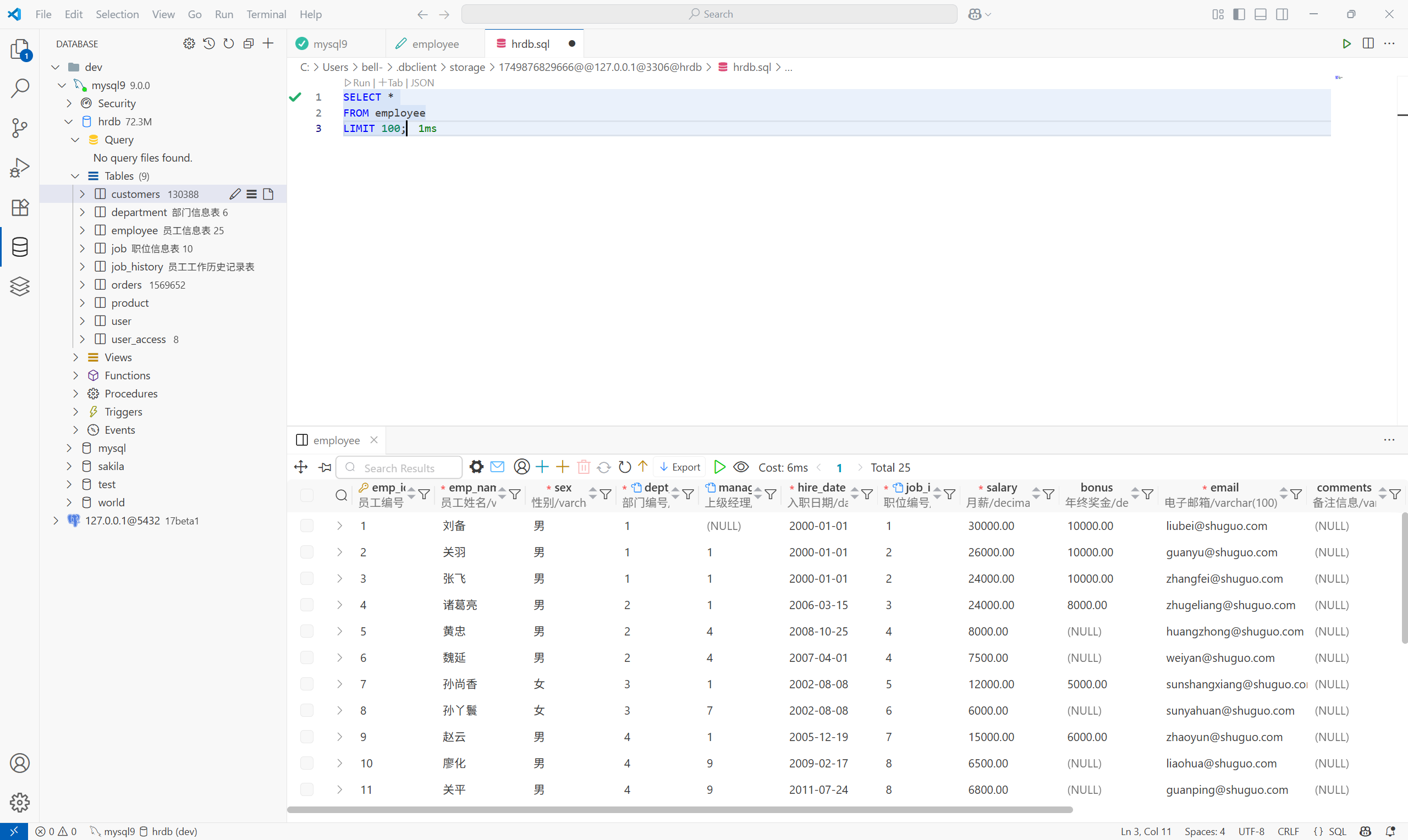The image size is (1408, 840).
Task: Click the filter icon on salary column
Action: [x=1048, y=495]
